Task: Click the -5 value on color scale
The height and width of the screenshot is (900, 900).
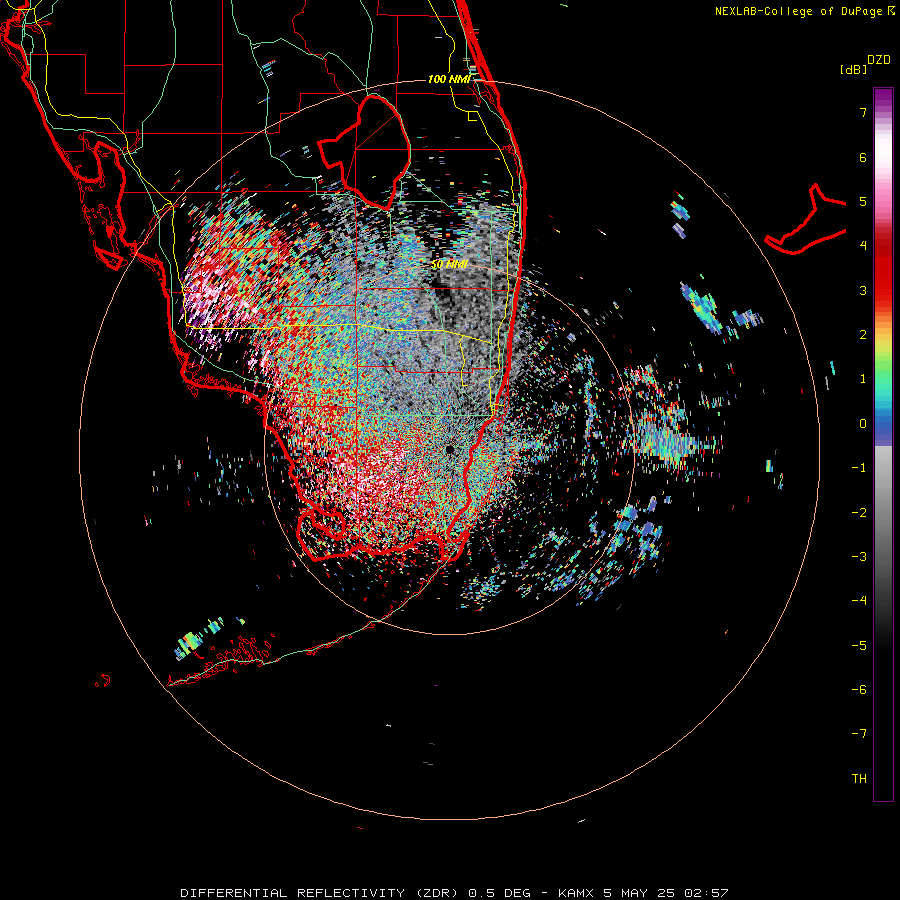Action: tap(859, 645)
